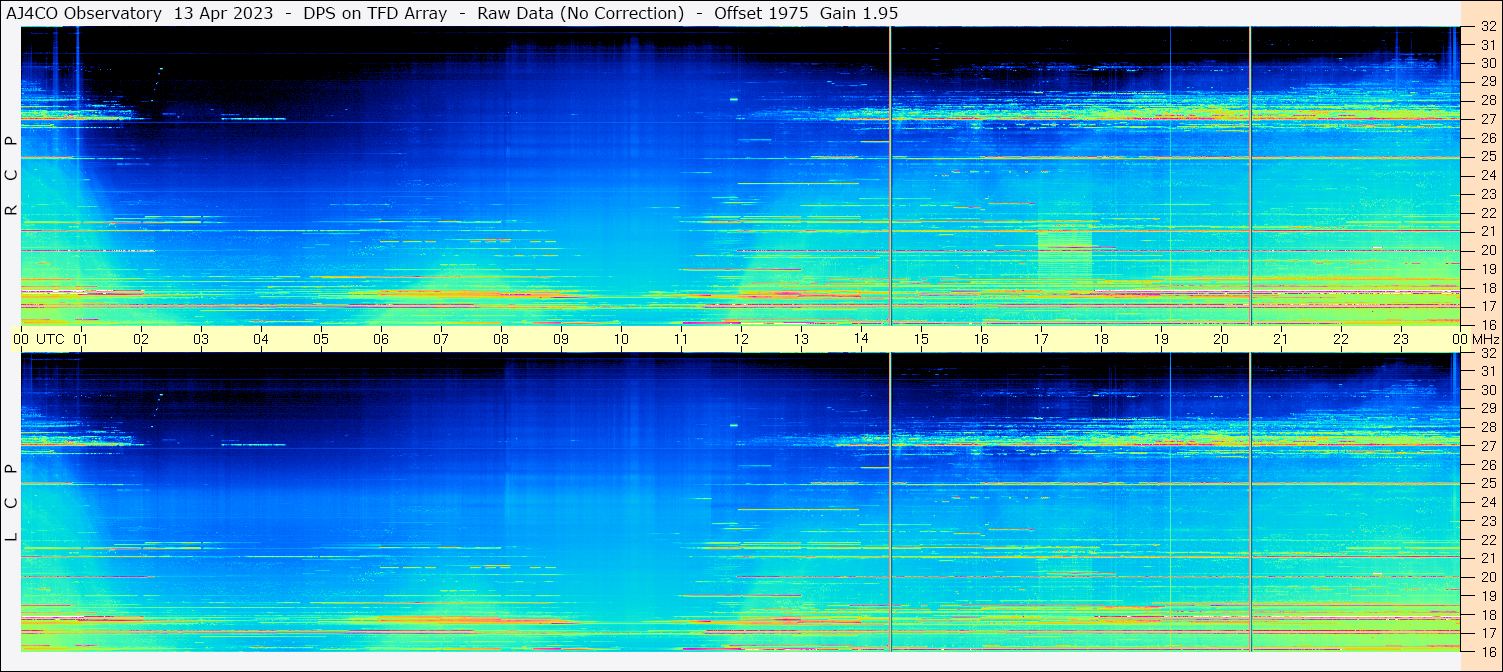Click the 'MHz' label on time axis
The width and height of the screenshot is (1503, 672).
1485,339
